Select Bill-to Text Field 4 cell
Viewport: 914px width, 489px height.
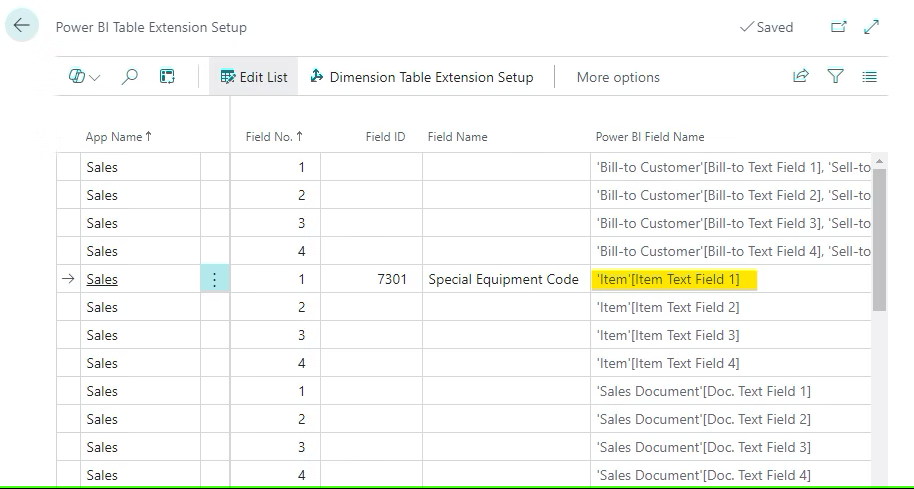click(731, 251)
